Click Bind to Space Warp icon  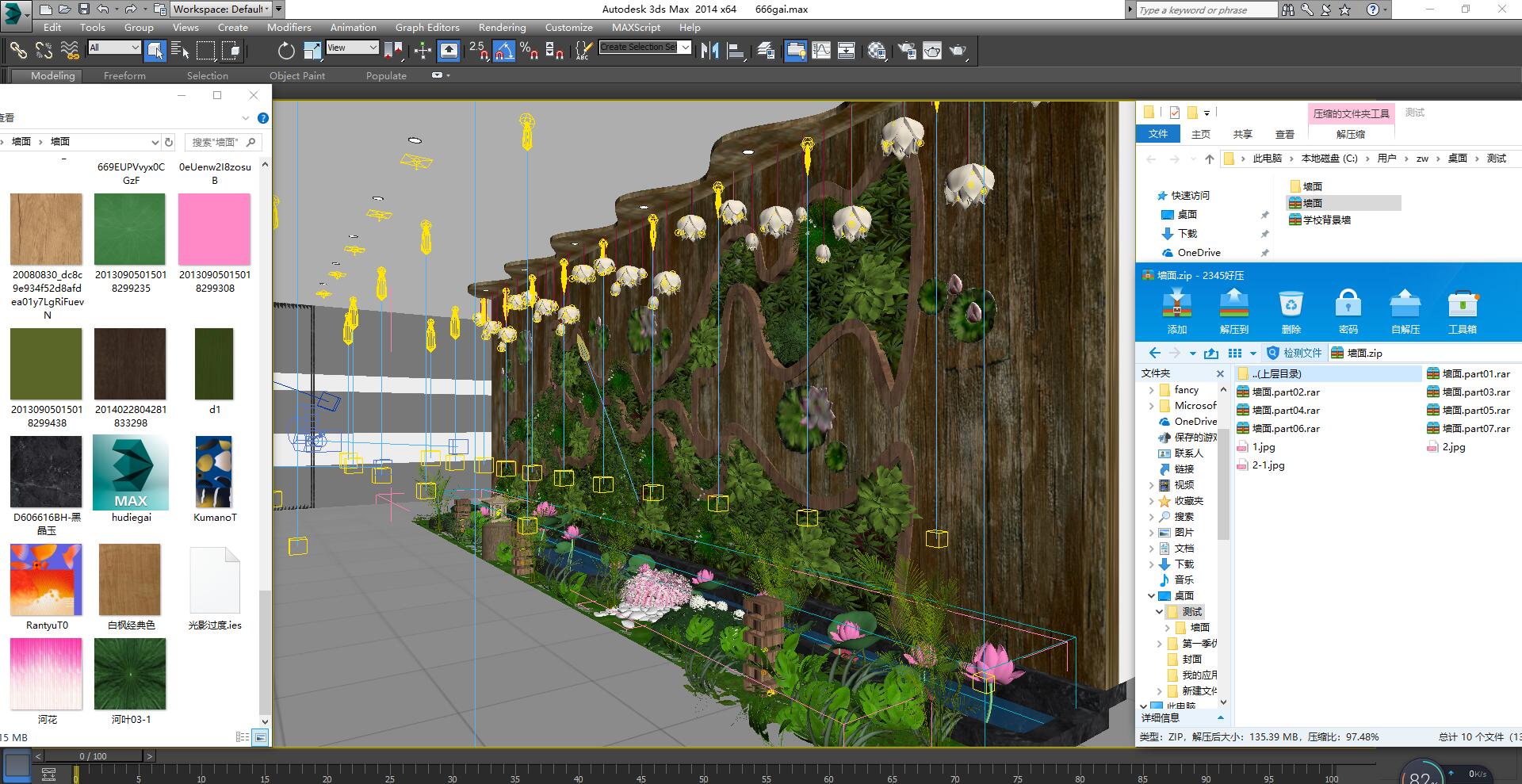coord(70,51)
